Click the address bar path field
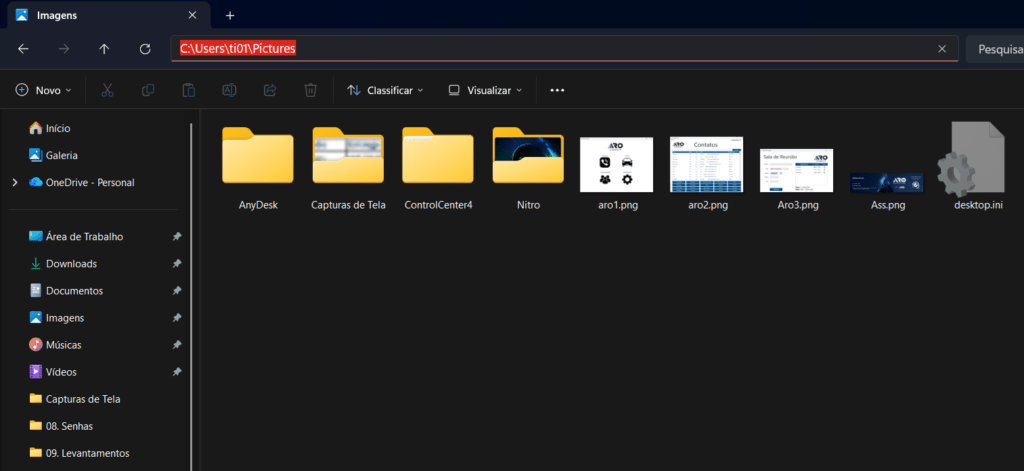 tap(564, 49)
